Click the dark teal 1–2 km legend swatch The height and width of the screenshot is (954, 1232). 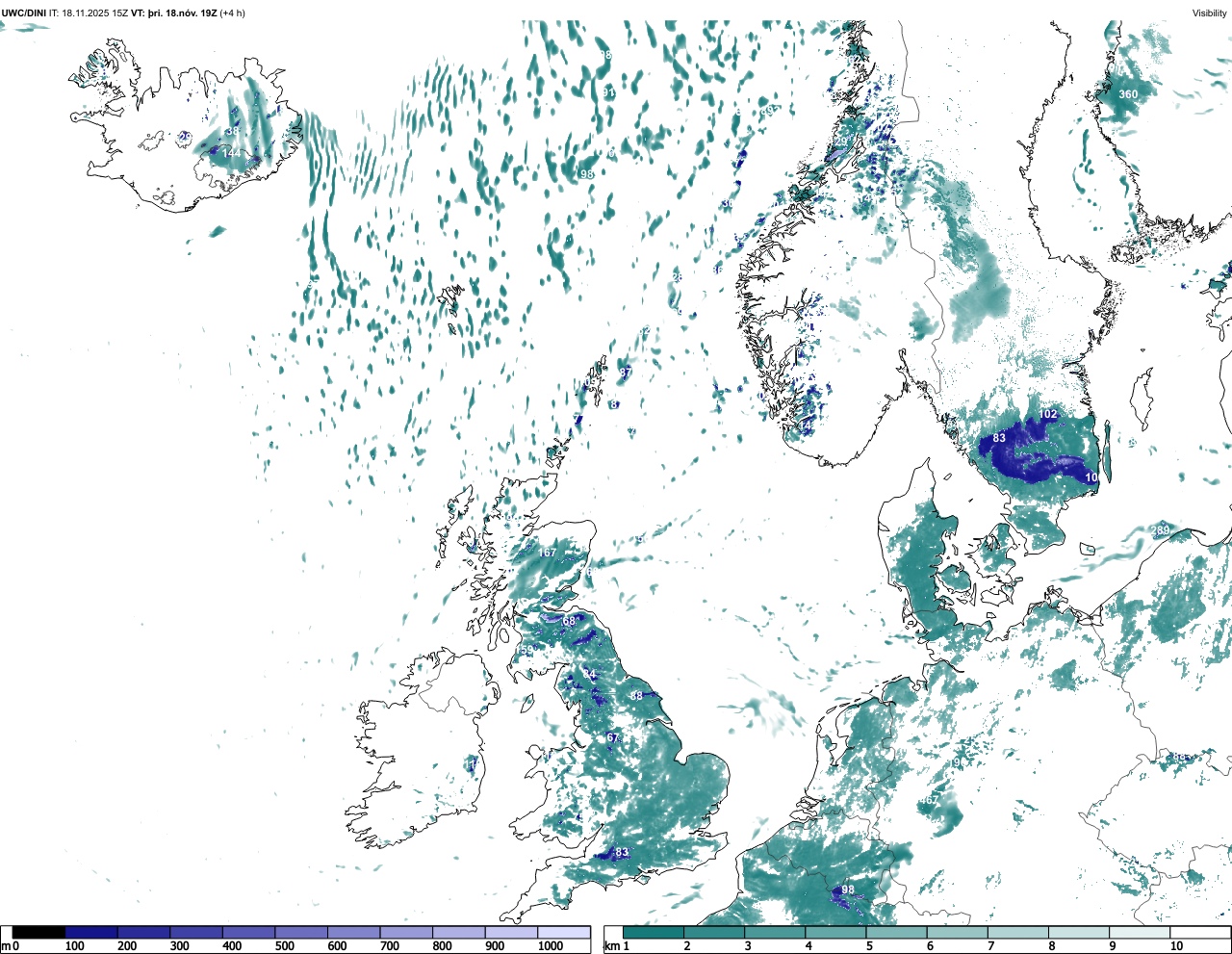click(654, 933)
